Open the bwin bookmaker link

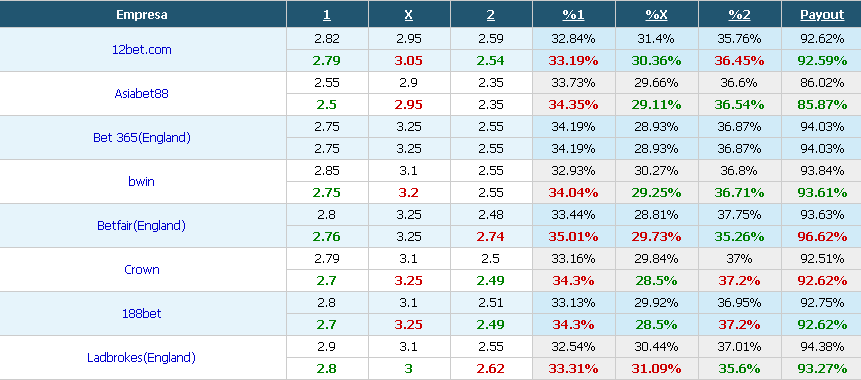tap(142, 181)
